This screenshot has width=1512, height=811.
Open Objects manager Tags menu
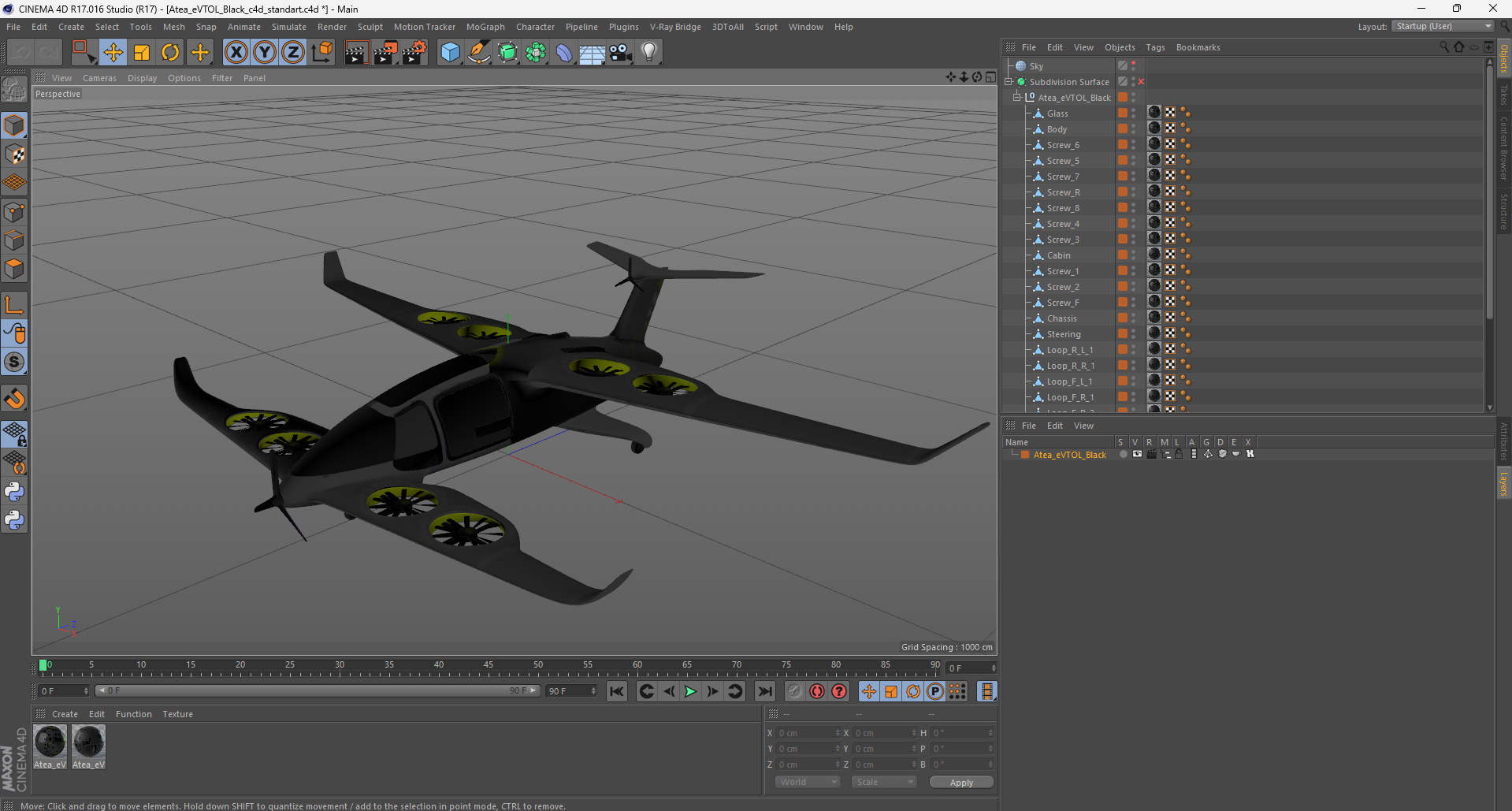[x=1155, y=47]
